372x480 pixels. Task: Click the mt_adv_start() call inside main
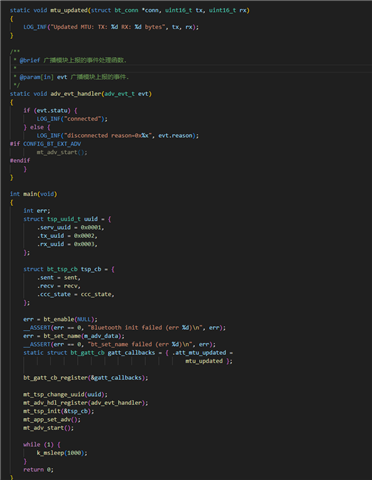(x=49, y=428)
